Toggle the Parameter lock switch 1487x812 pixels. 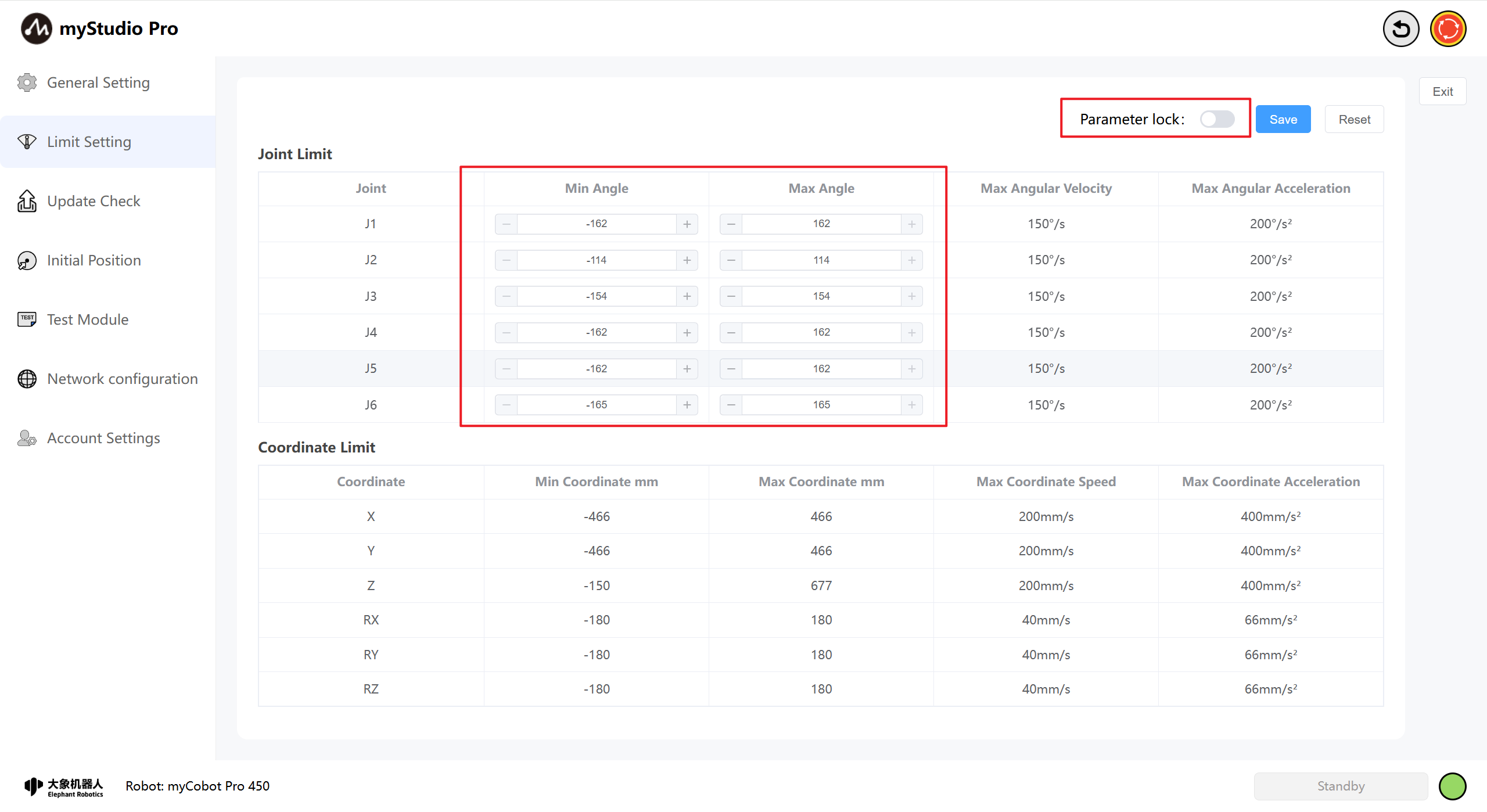(1217, 119)
